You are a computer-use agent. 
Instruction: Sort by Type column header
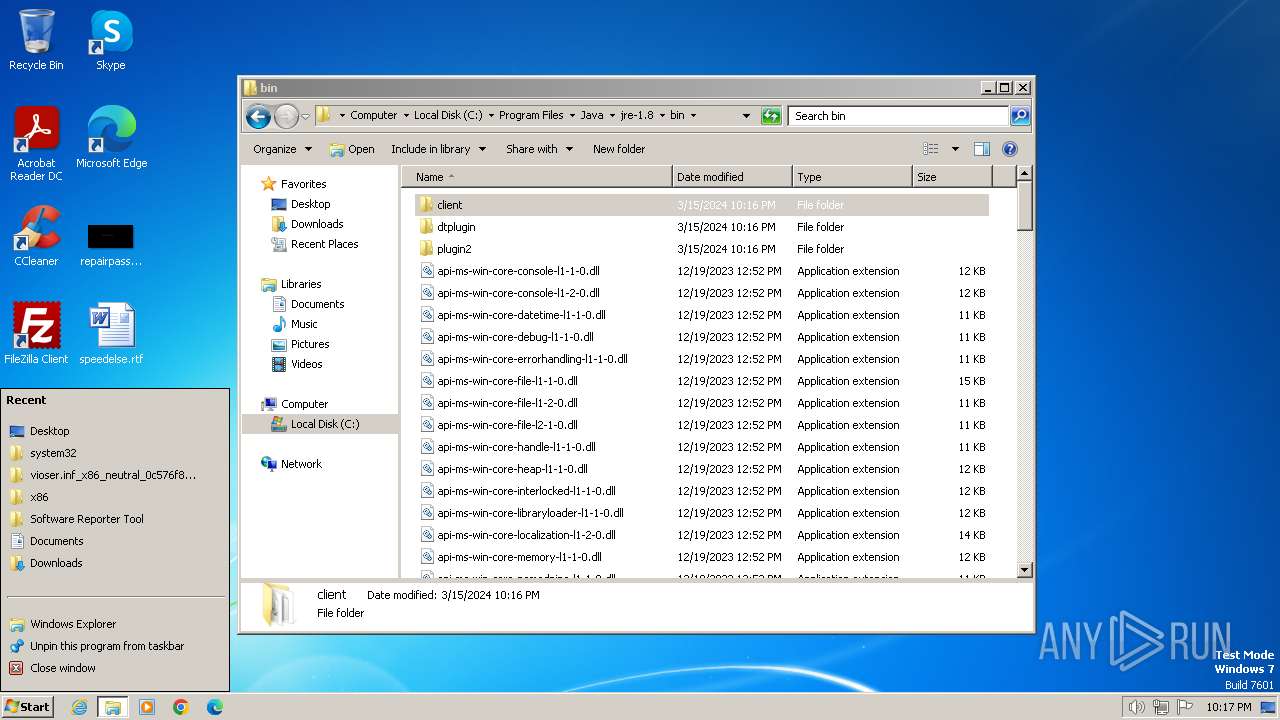pos(852,177)
